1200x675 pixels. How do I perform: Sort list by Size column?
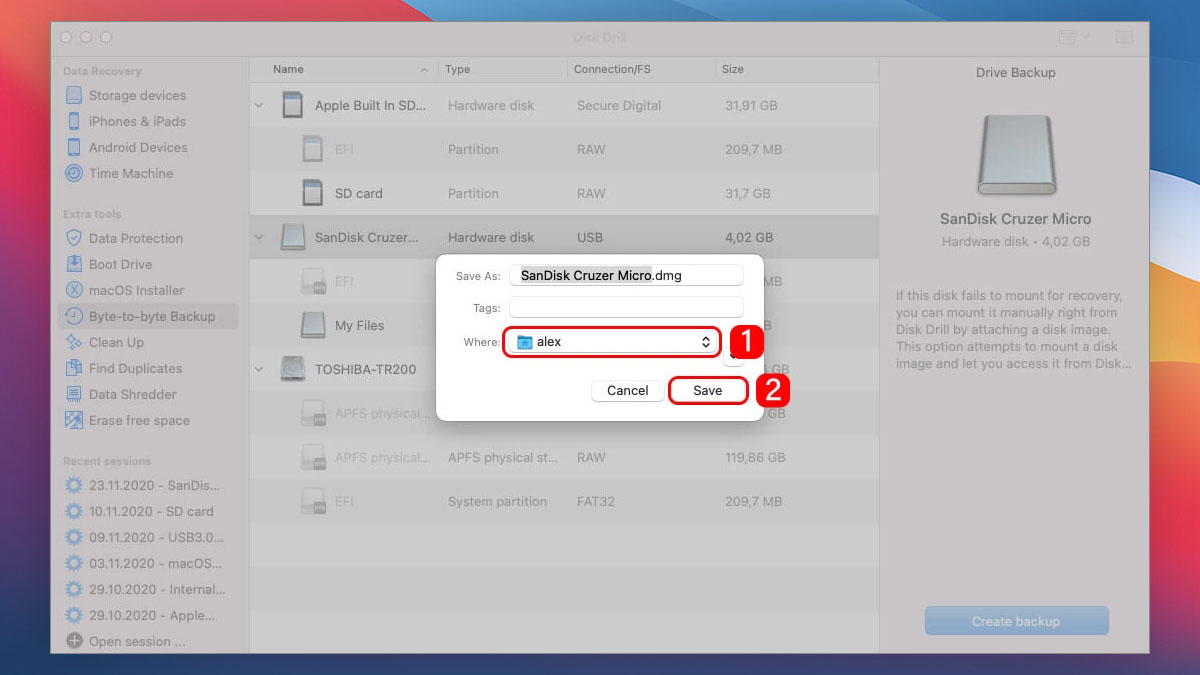[797, 70]
